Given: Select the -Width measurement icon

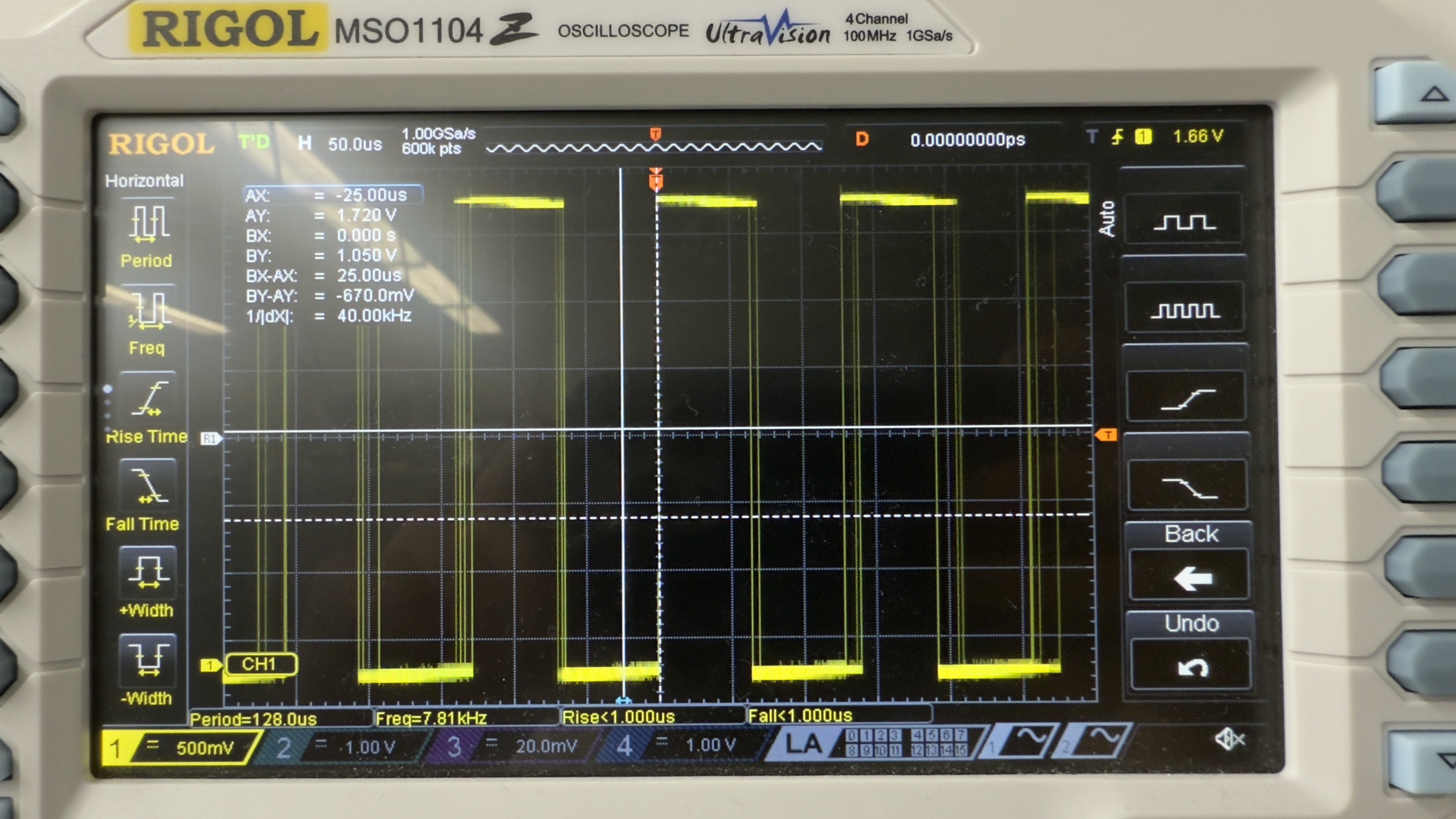Looking at the screenshot, I should point(148,659).
